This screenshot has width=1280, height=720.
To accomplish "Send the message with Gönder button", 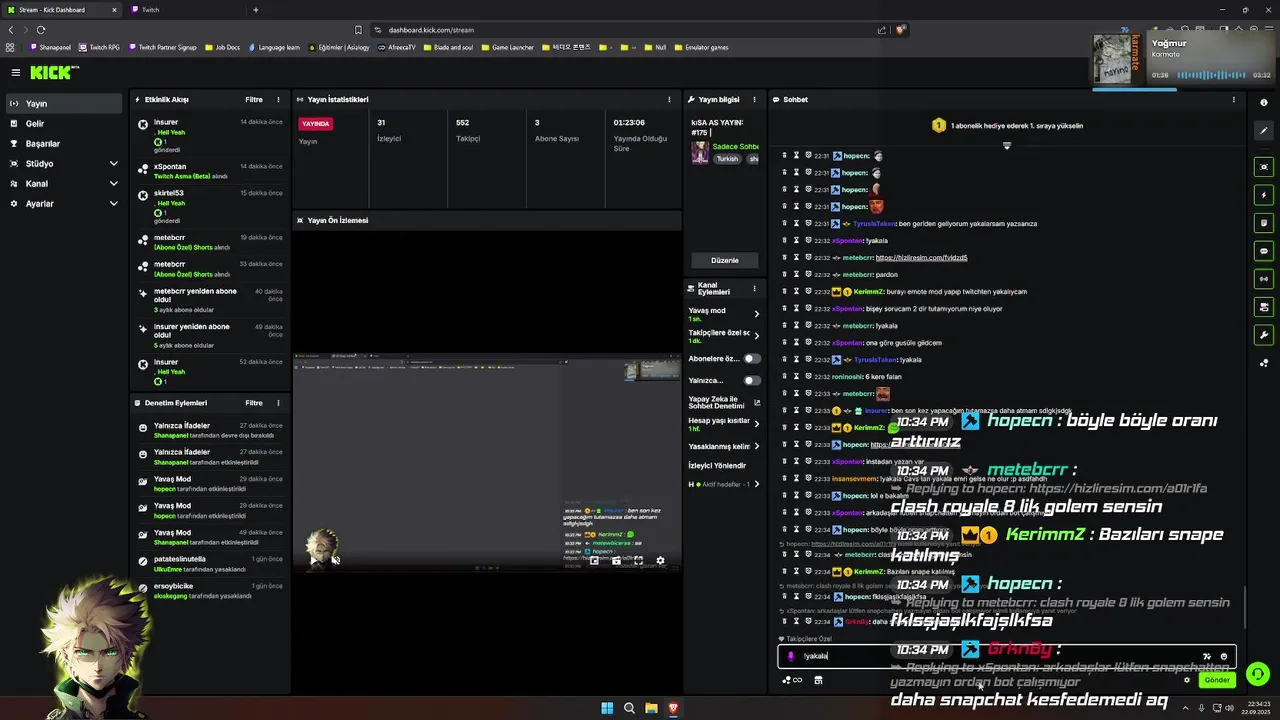I will point(1216,680).
